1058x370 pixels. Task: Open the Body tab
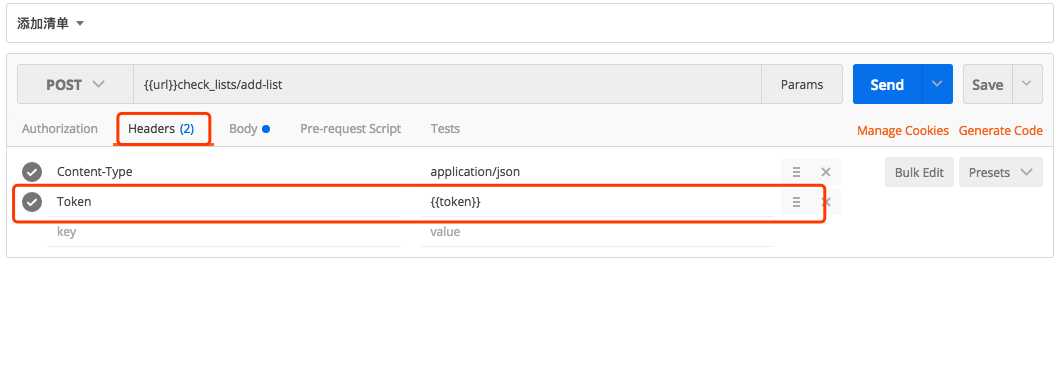click(249, 128)
